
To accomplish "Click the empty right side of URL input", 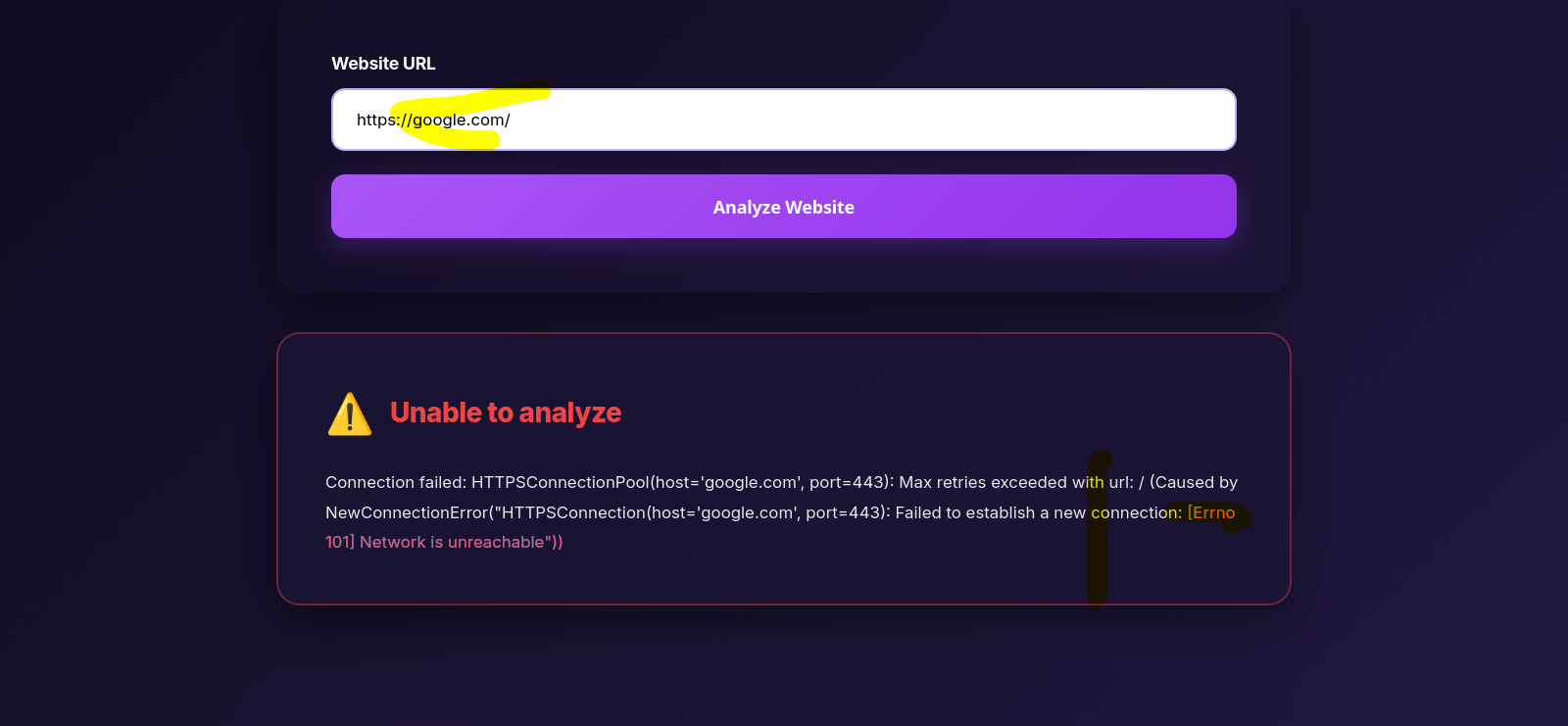I will 980,120.
